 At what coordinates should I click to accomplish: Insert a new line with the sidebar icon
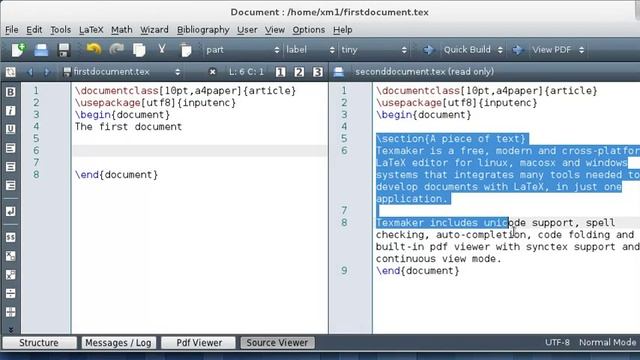[x=11, y=211]
